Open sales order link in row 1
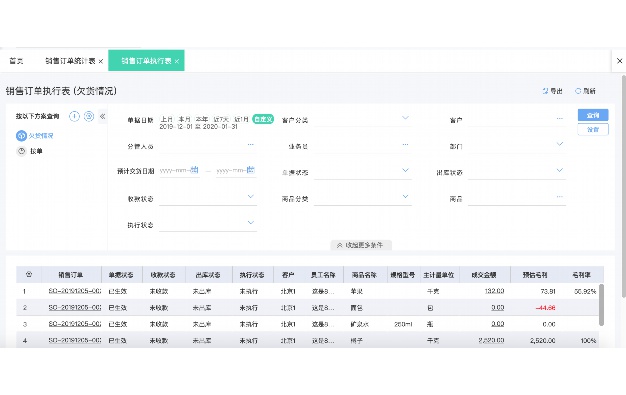626x395 pixels. click(x=75, y=291)
